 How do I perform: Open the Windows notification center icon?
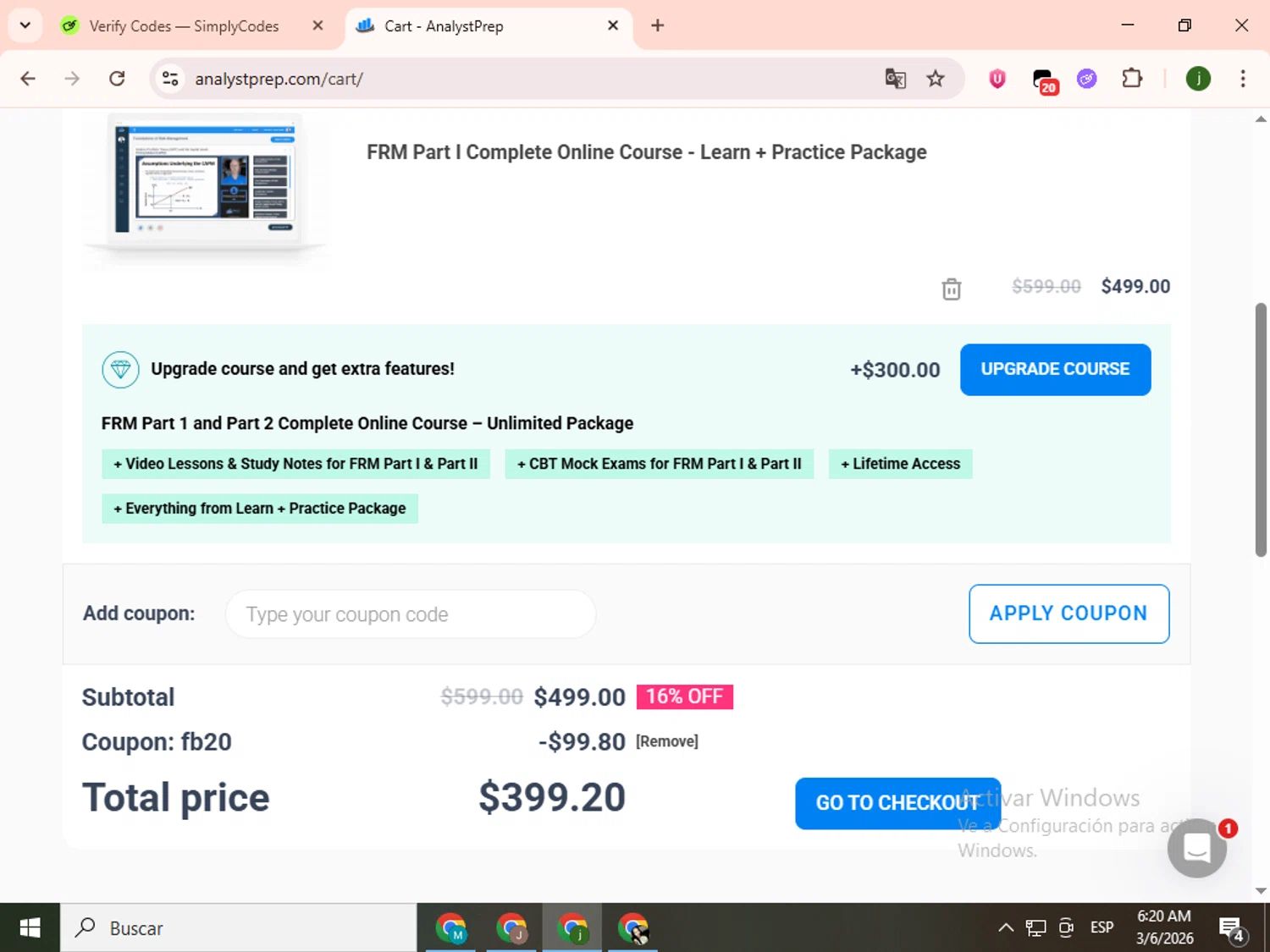(1233, 929)
